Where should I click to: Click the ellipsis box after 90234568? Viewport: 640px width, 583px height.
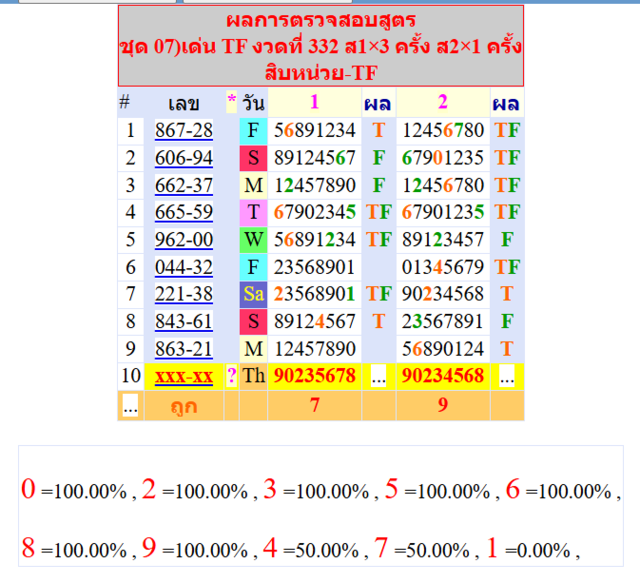pos(507,376)
